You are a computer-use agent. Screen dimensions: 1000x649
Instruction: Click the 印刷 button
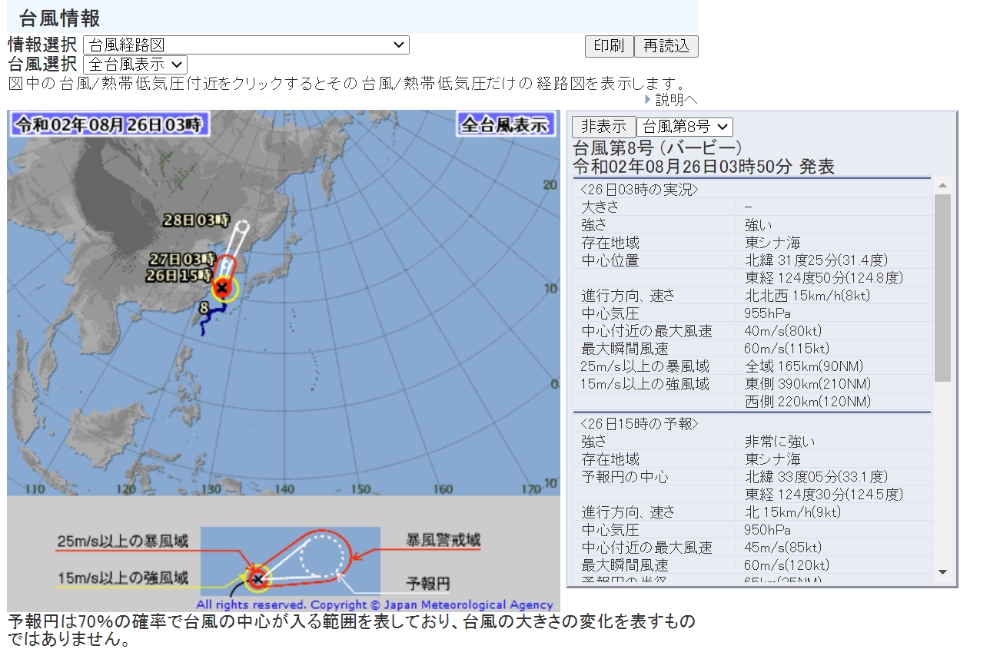tap(608, 46)
